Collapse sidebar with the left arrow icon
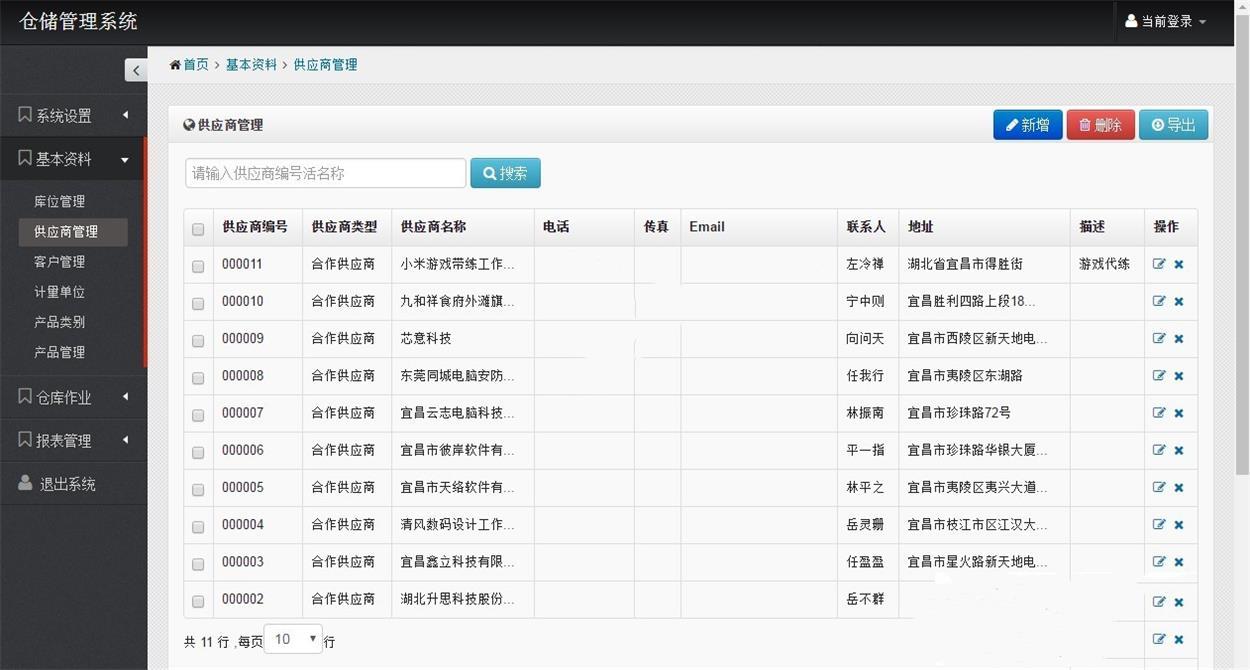The image size is (1250, 670). [136, 70]
